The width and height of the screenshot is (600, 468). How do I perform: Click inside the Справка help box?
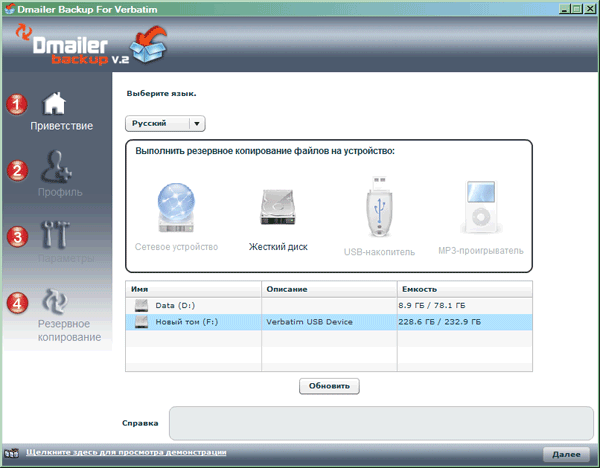381,423
